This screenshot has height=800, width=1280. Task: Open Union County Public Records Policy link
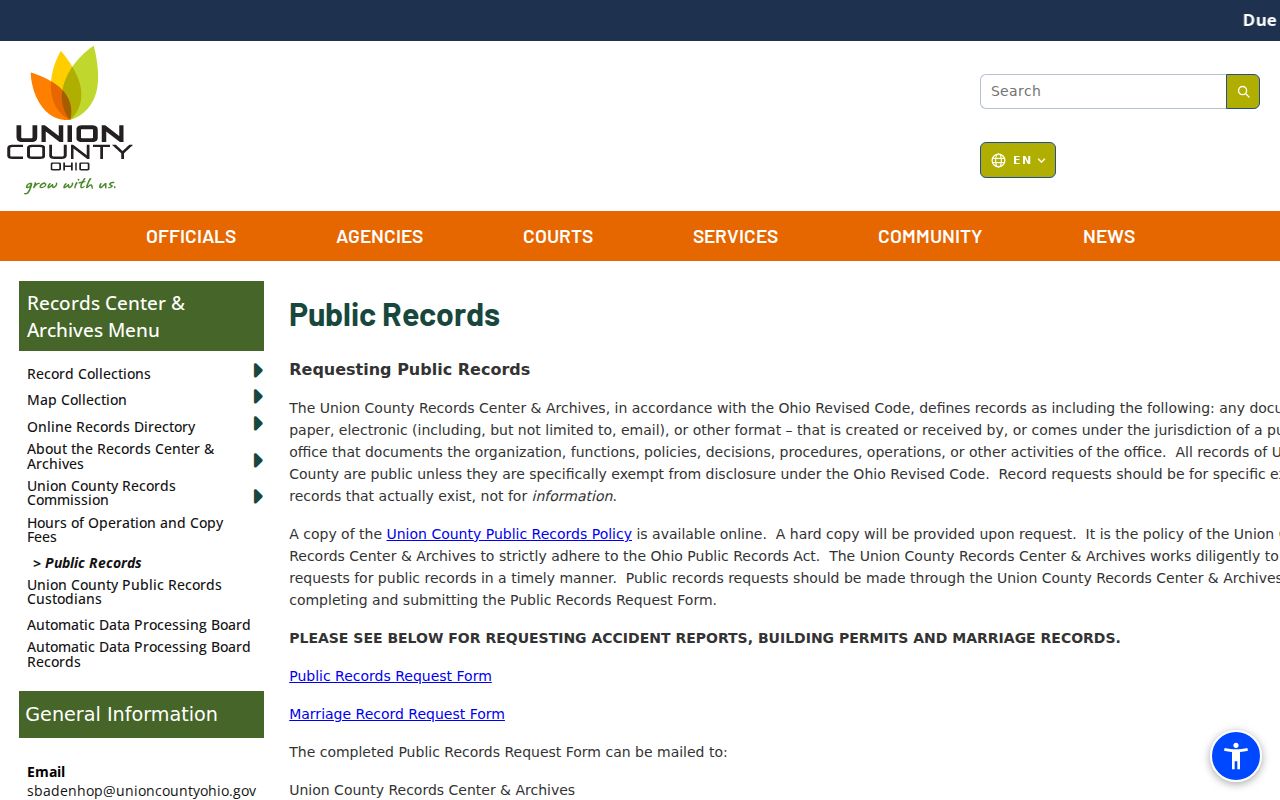point(509,534)
